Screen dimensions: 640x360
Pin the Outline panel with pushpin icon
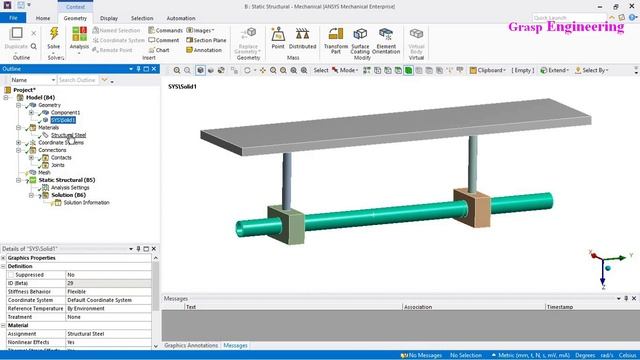click(138, 69)
